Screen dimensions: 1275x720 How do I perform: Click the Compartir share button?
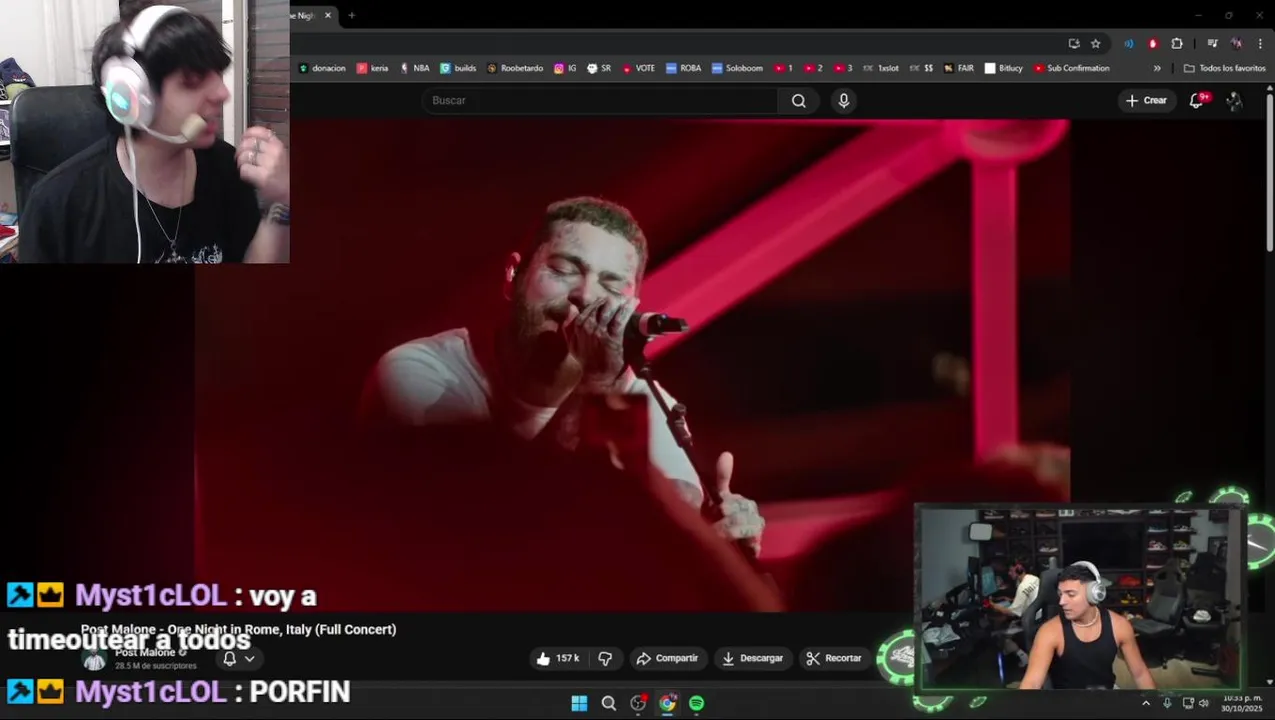[x=667, y=658]
